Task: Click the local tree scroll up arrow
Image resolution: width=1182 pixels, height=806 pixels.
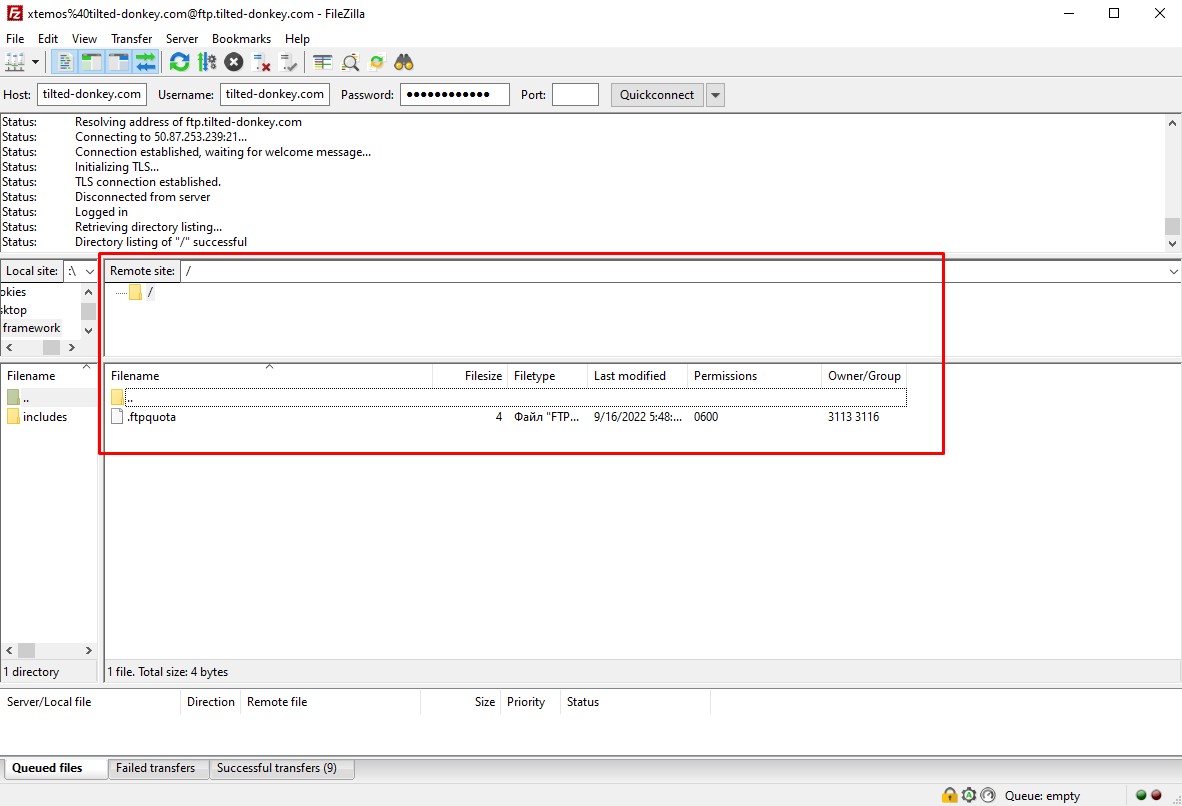Action: pyautogui.click(x=88, y=293)
